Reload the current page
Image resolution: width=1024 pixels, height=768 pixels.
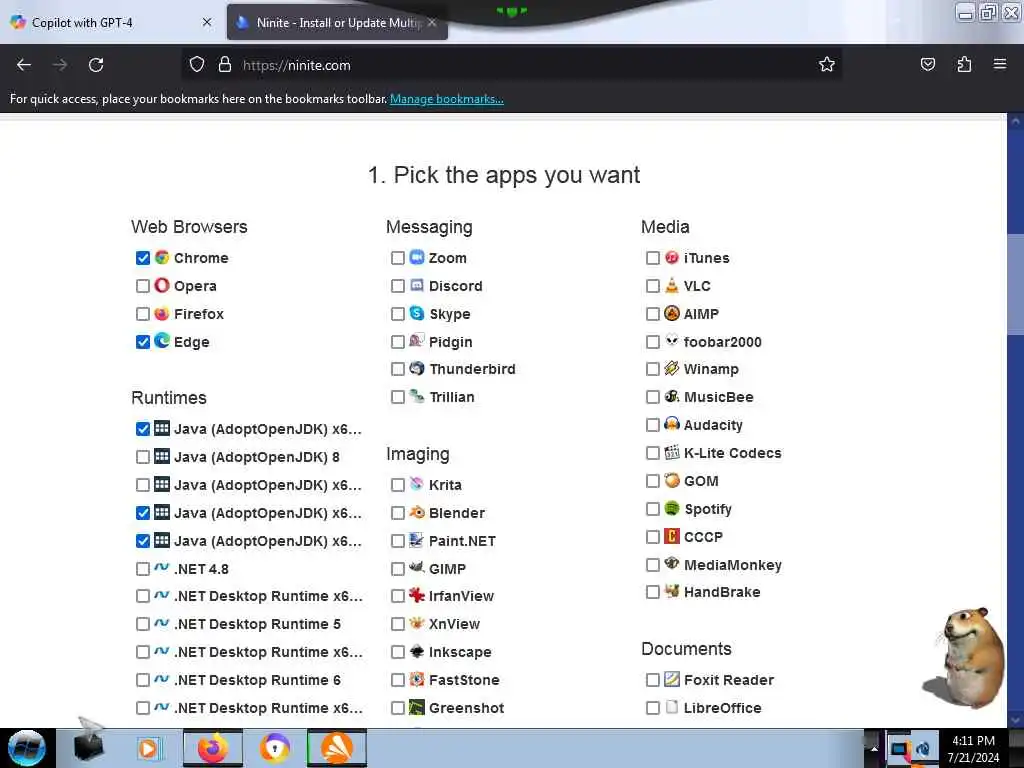[96, 65]
